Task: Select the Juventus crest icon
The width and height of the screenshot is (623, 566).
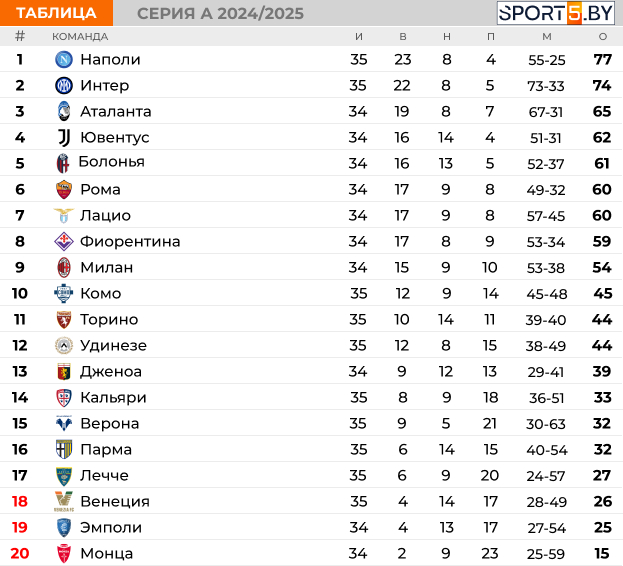Action: coord(64,137)
